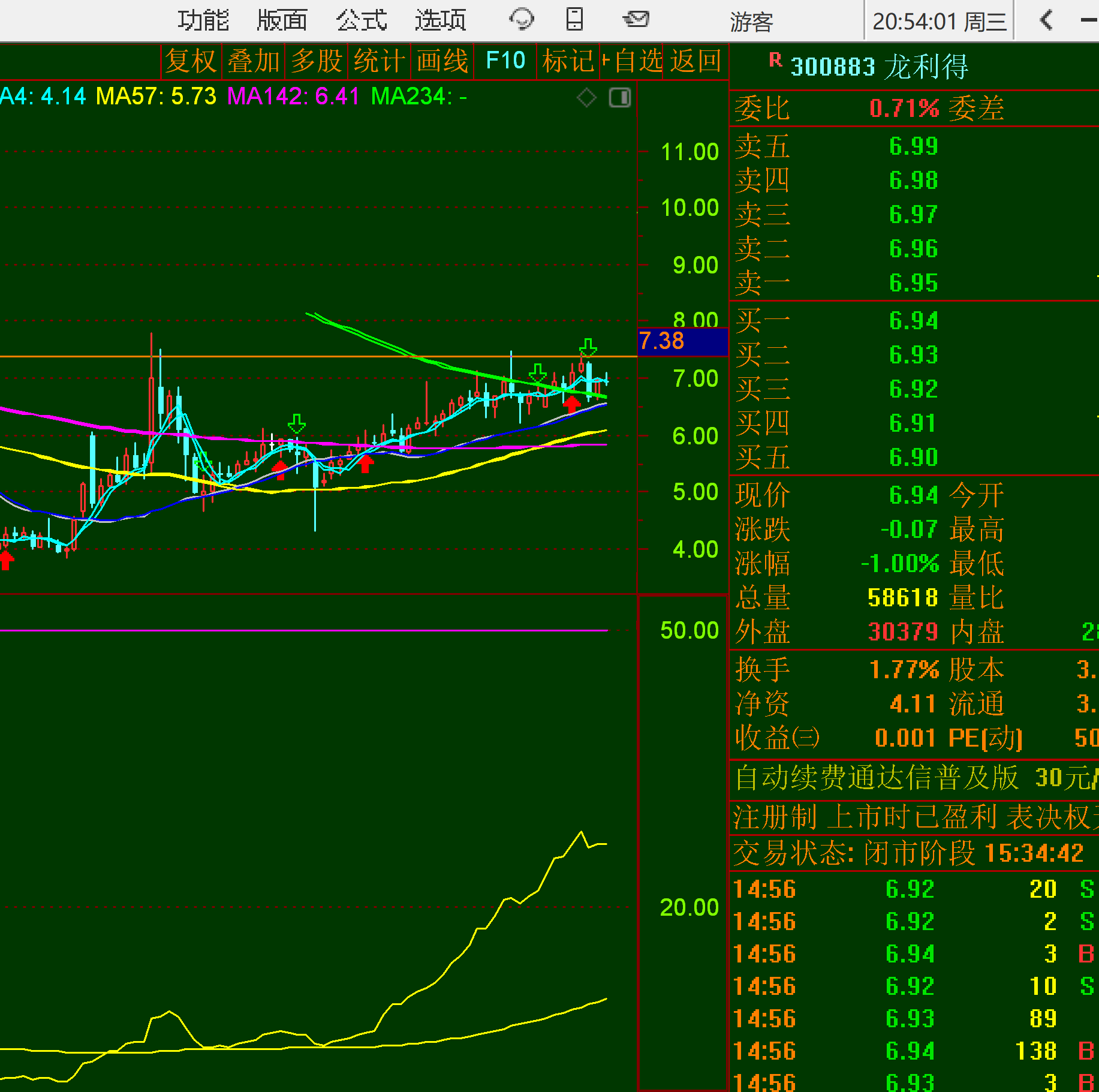
Task: Select the 卖二 6.96 ask row
Action: pyautogui.click(x=914, y=249)
